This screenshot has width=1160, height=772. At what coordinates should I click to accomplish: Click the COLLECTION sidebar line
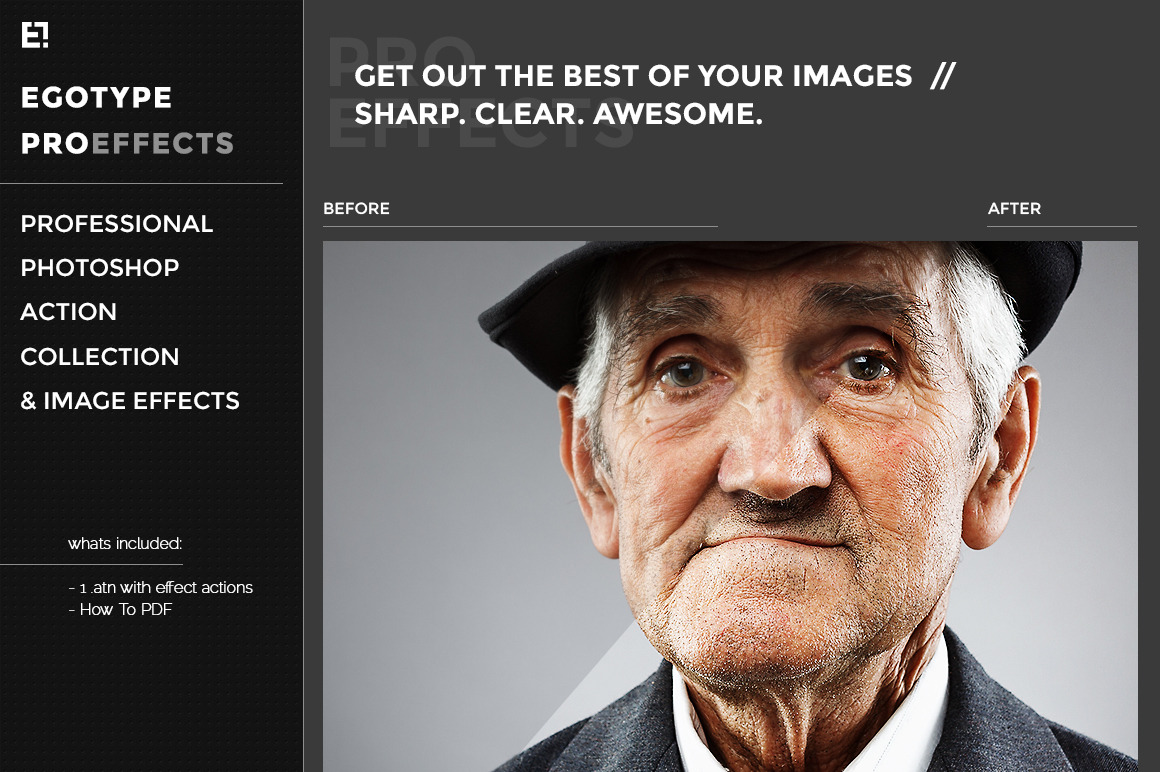click(100, 356)
